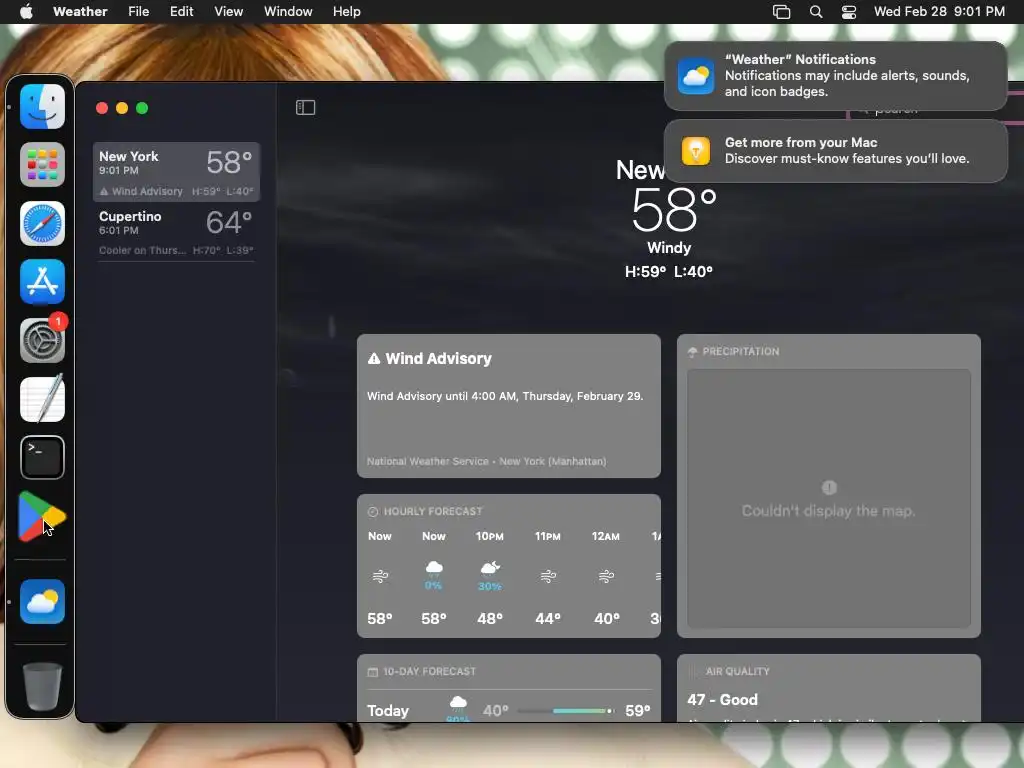The width and height of the screenshot is (1024, 768).
Task: Click the National Weather Service source text
Action: pyautogui.click(x=487, y=461)
